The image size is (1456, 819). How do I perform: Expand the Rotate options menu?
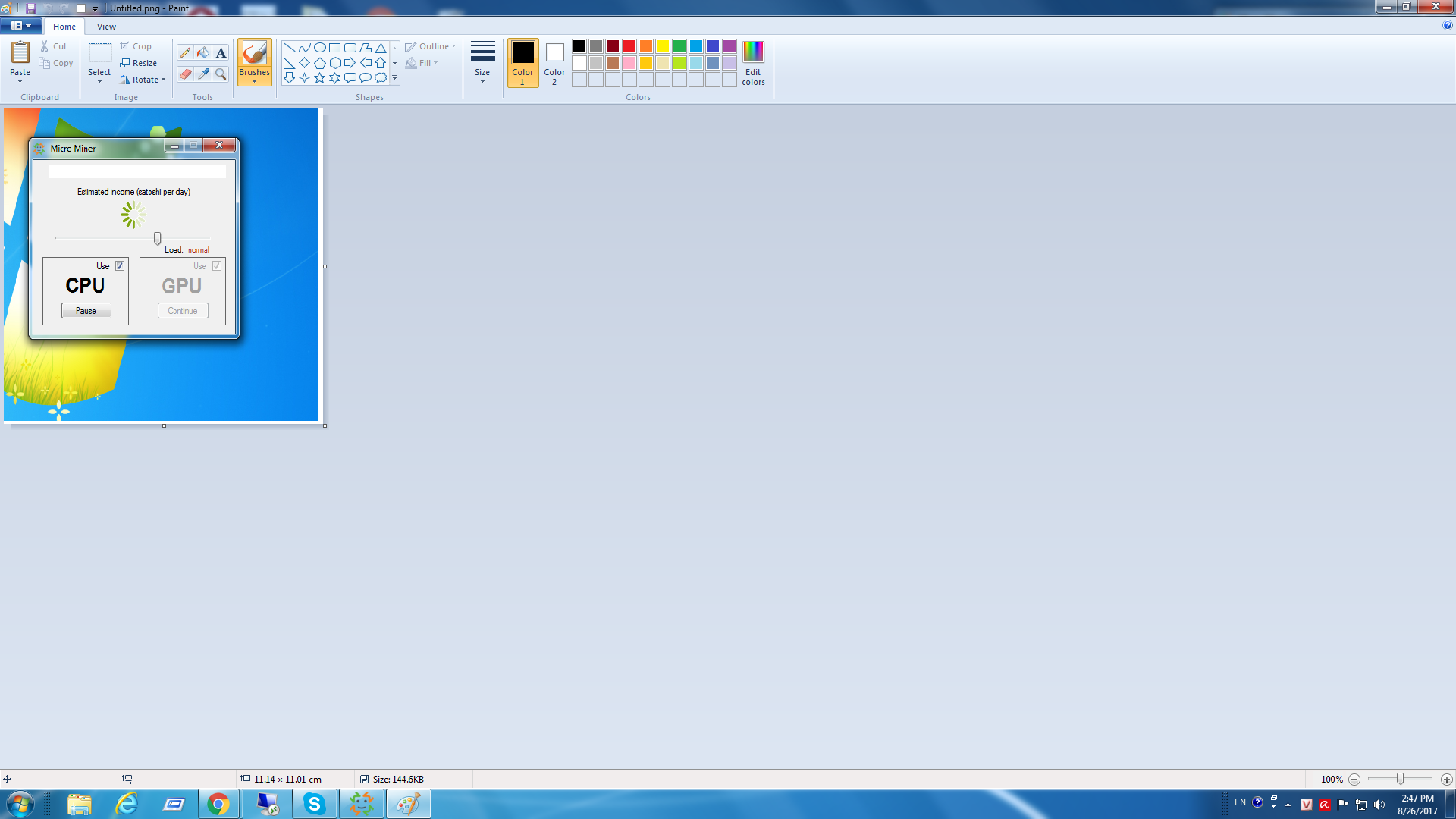[143, 80]
